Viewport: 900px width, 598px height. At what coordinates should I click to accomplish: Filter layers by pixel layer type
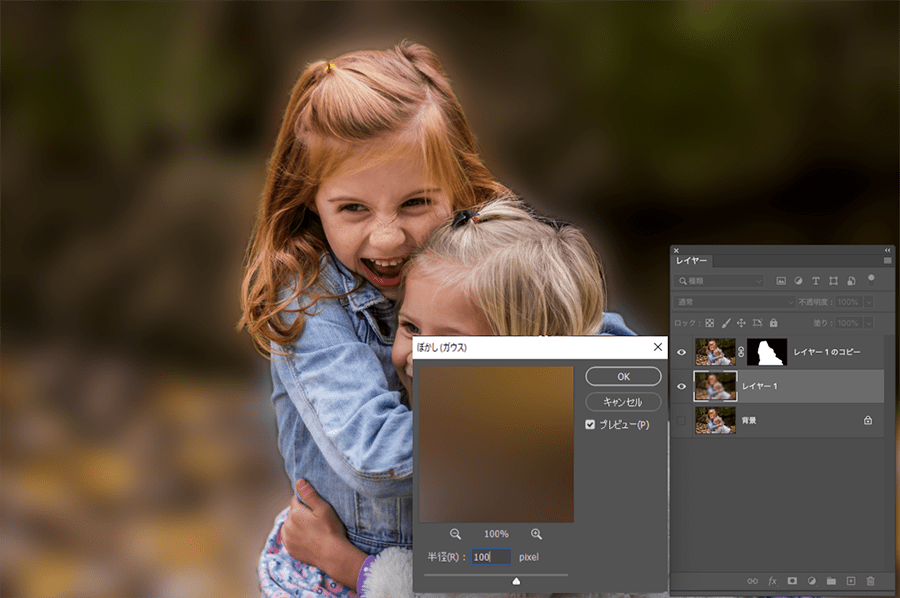[781, 281]
